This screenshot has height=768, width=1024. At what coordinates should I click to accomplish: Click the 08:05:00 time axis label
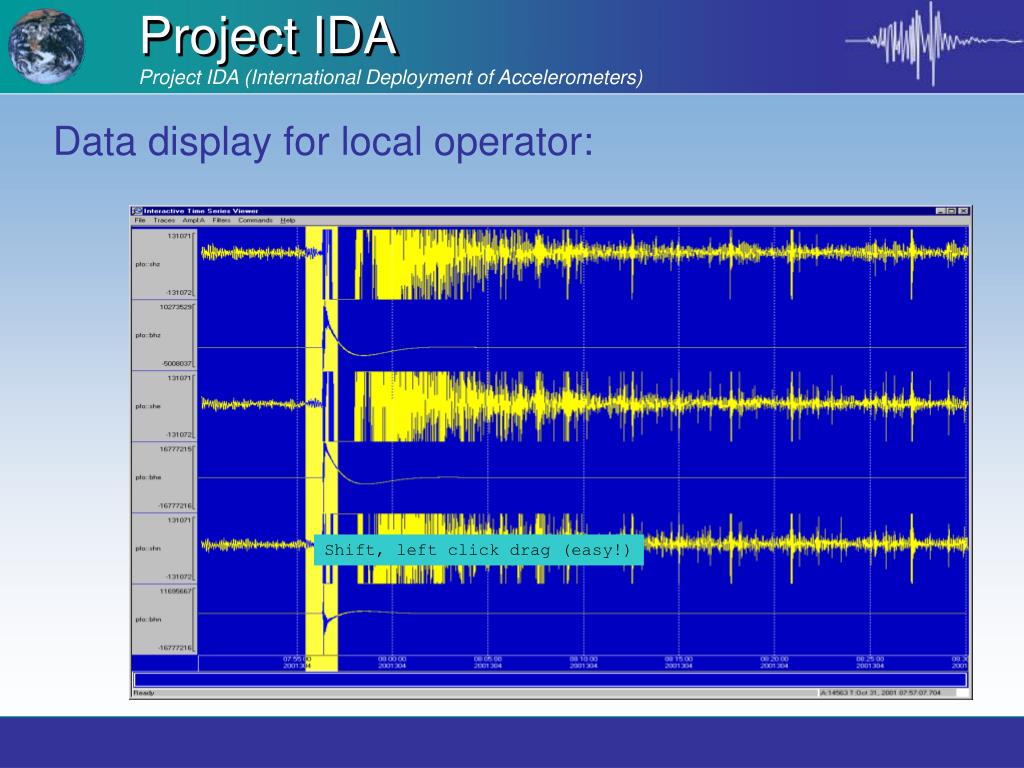tap(488, 662)
